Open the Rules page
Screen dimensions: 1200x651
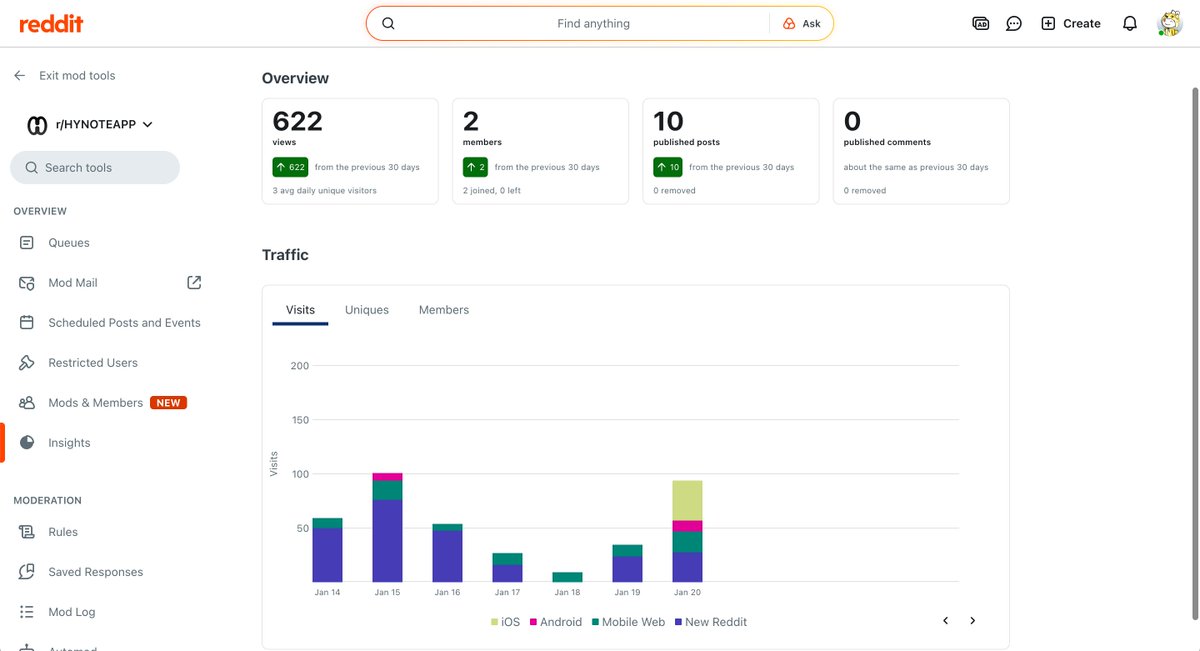[63, 532]
